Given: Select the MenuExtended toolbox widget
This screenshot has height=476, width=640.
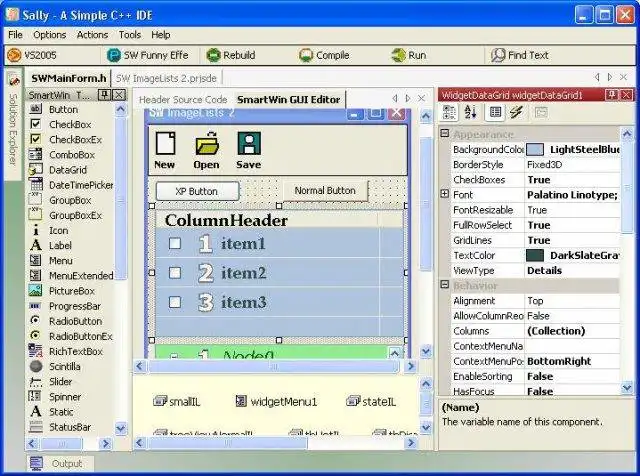Looking at the screenshot, I should (x=81, y=276).
